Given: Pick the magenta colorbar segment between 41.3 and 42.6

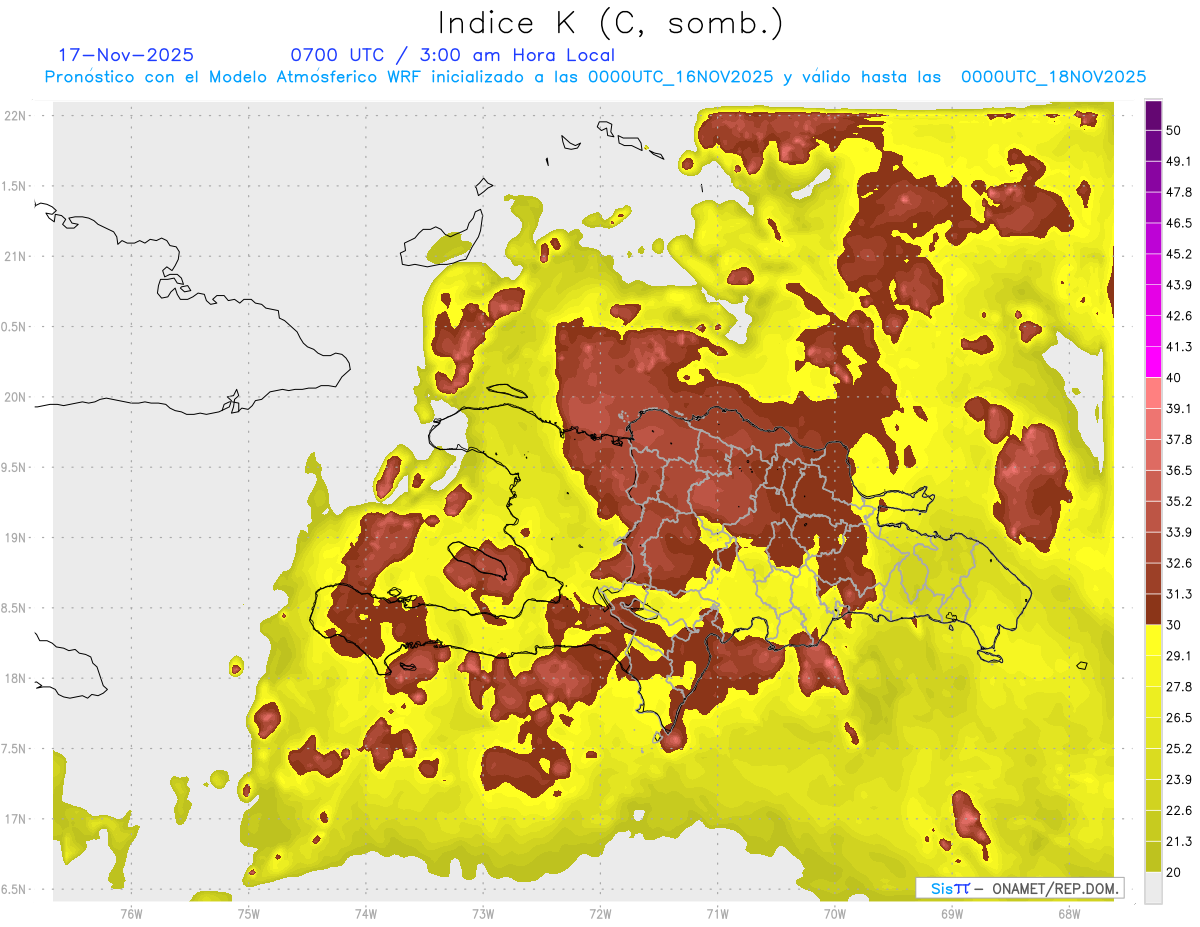Looking at the screenshot, I should tap(1153, 332).
